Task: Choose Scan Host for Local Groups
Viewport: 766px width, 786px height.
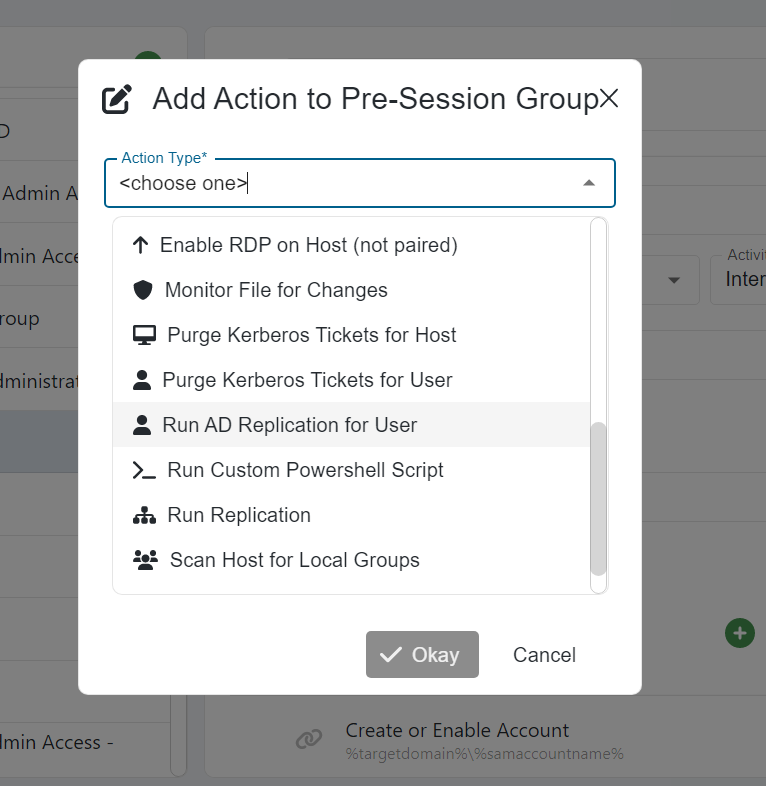Action: (x=294, y=560)
